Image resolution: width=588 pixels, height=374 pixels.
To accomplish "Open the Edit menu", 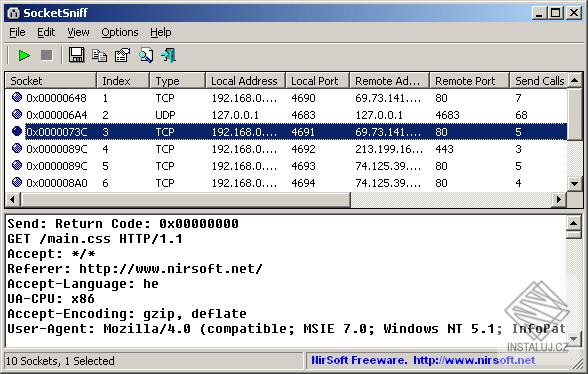I will click(x=46, y=32).
